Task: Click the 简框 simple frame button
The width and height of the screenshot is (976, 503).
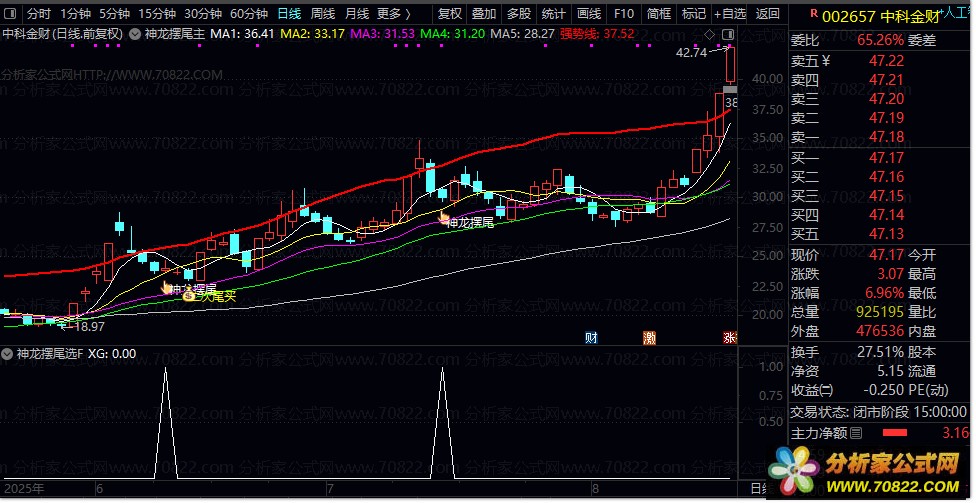Action: click(659, 13)
